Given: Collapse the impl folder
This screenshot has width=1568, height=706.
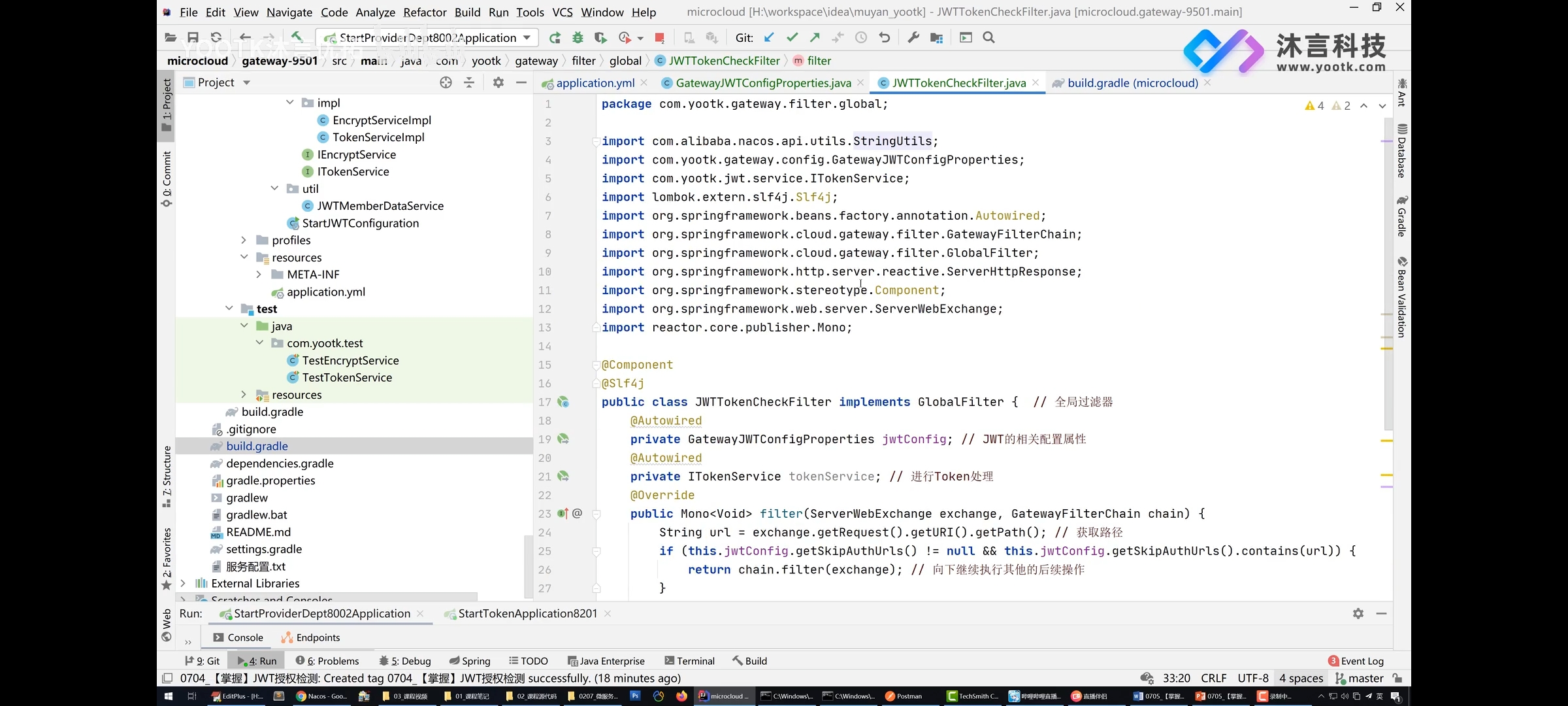Looking at the screenshot, I should tap(289, 103).
